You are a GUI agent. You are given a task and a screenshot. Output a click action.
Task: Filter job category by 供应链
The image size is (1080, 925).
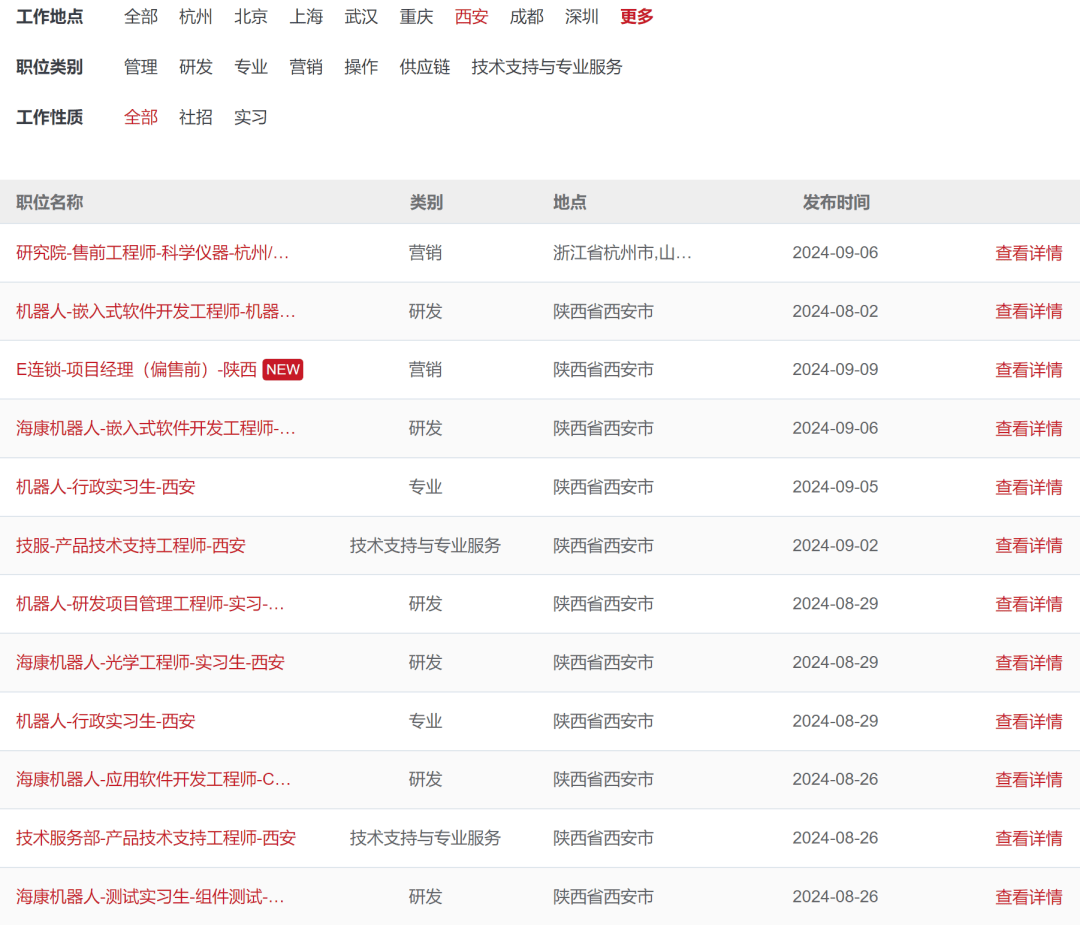424,67
